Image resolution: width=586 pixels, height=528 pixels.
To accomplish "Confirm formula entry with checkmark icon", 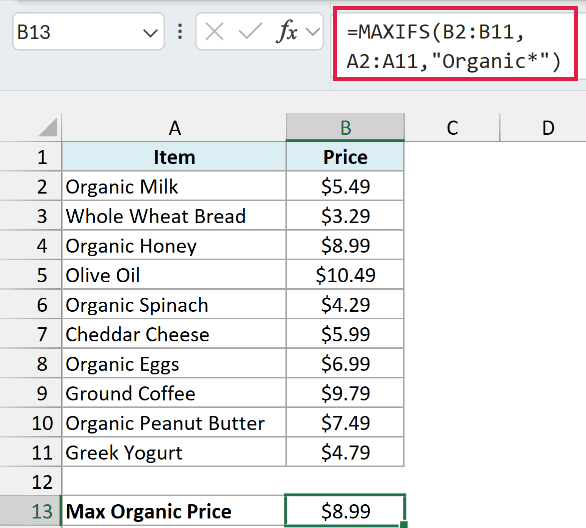I will point(250,32).
